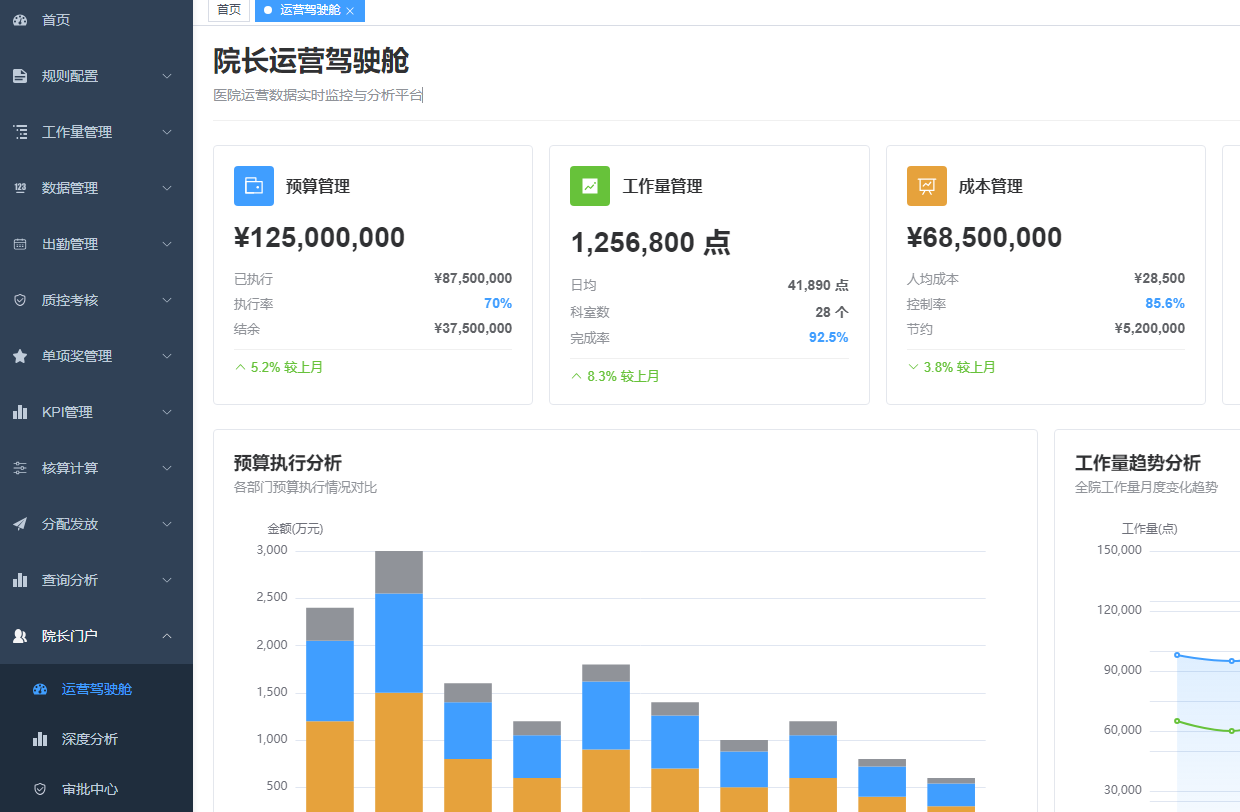
Task: Close the 运营驾驶舱 tab
Action: click(351, 11)
